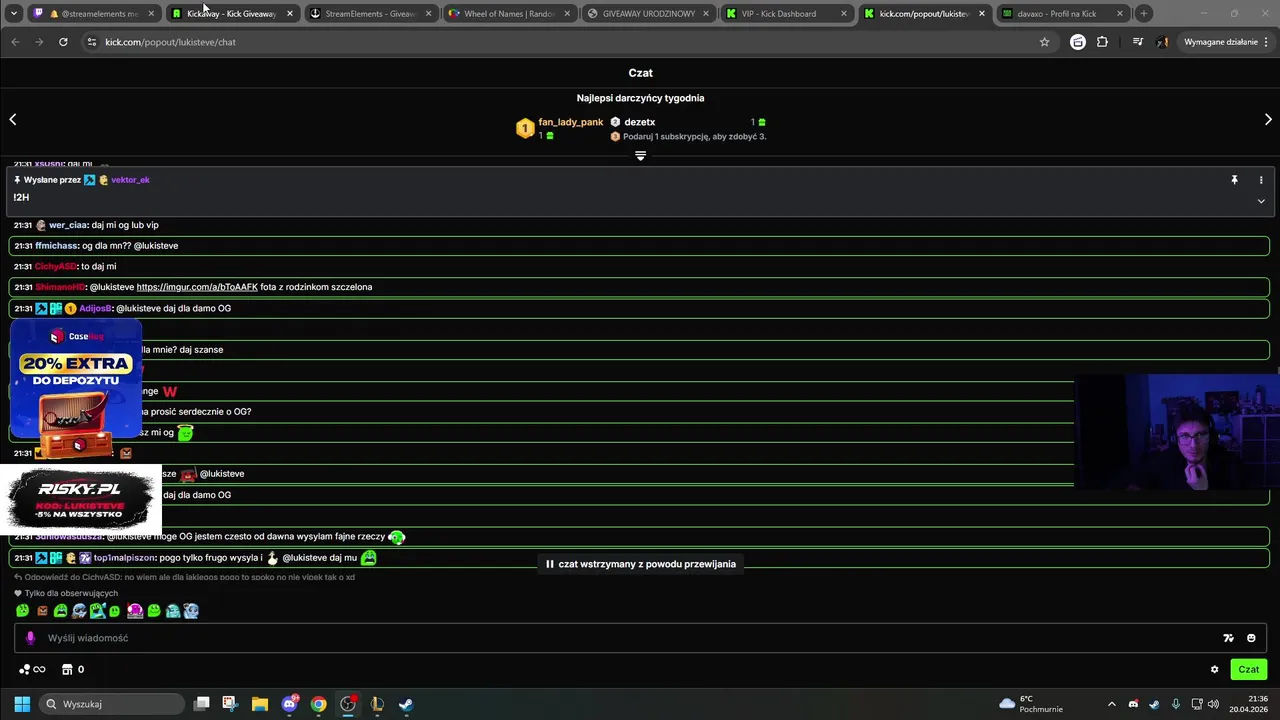
Task: Click username top1malpiszon in chat
Action: tap(124, 558)
